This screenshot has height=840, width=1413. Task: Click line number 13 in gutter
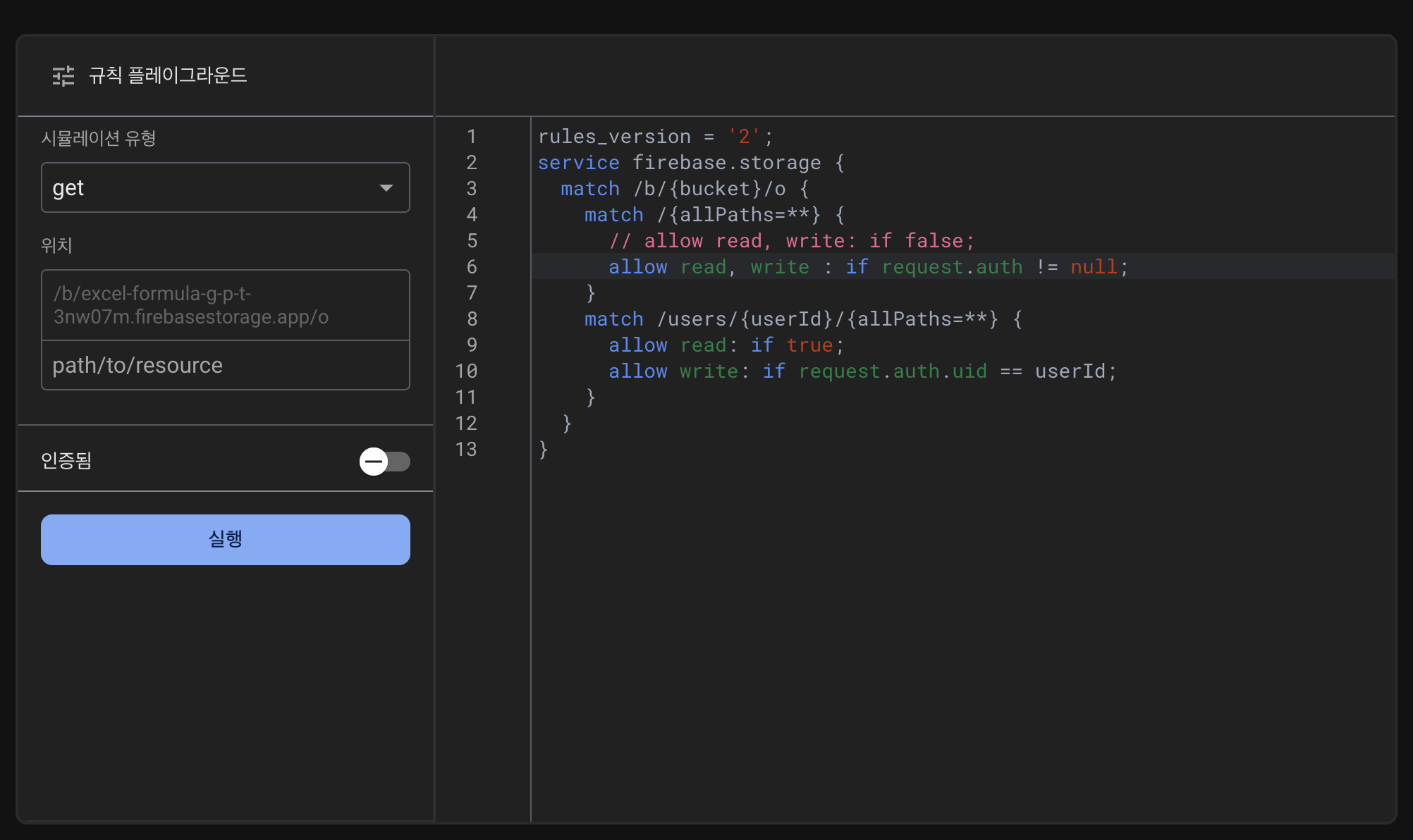pyautogui.click(x=466, y=450)
